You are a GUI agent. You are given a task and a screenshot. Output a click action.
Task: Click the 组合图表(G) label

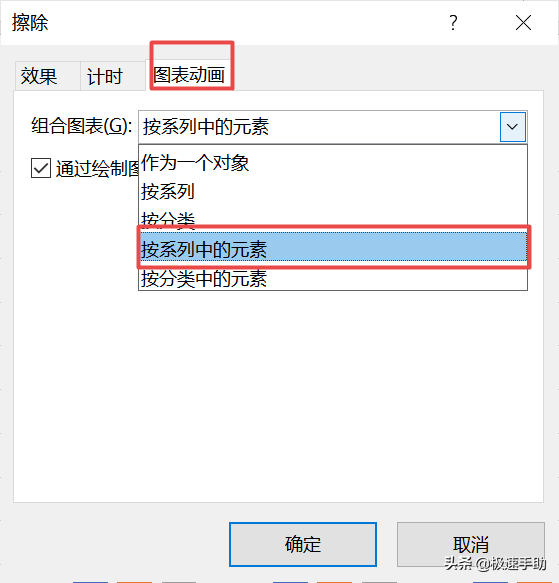[81, 126]
